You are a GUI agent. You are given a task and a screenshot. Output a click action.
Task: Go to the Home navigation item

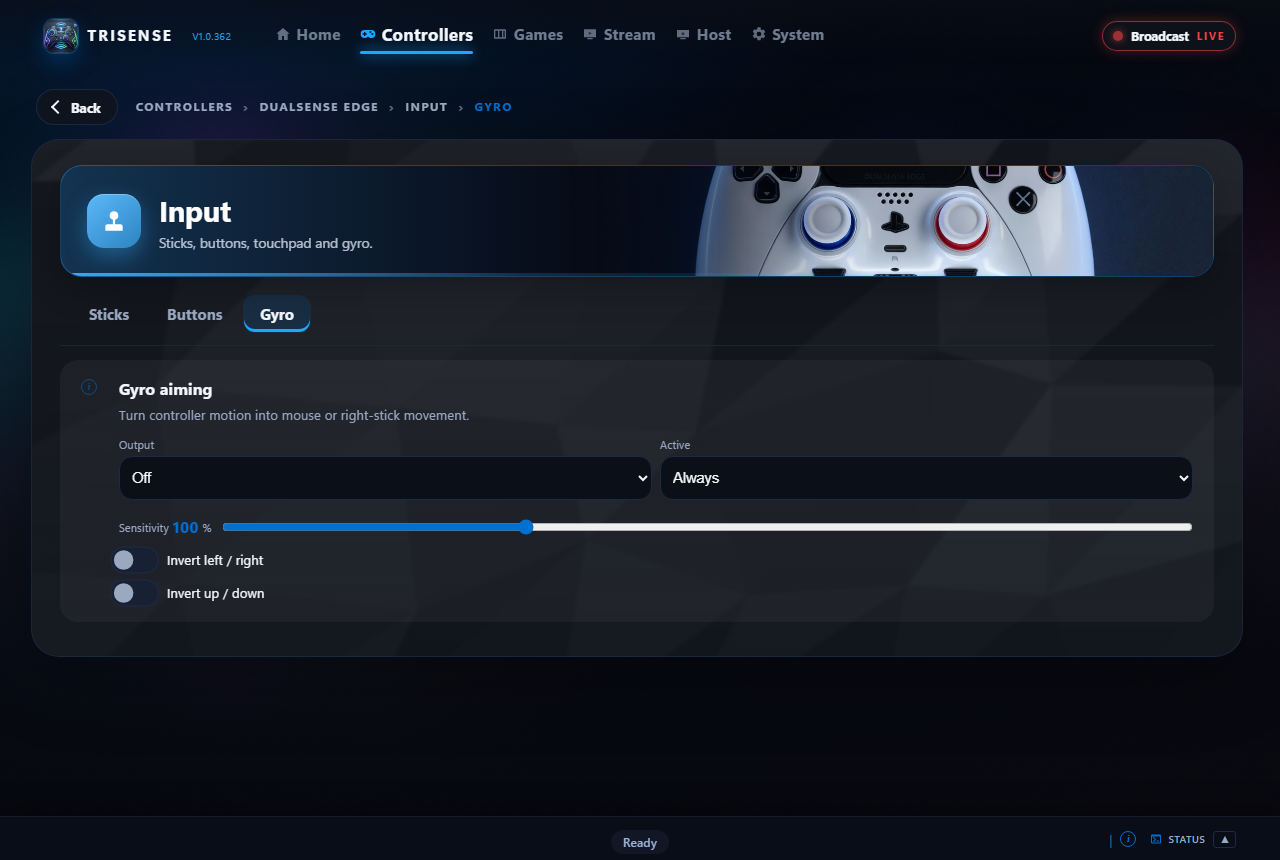(x=308, y=35)
